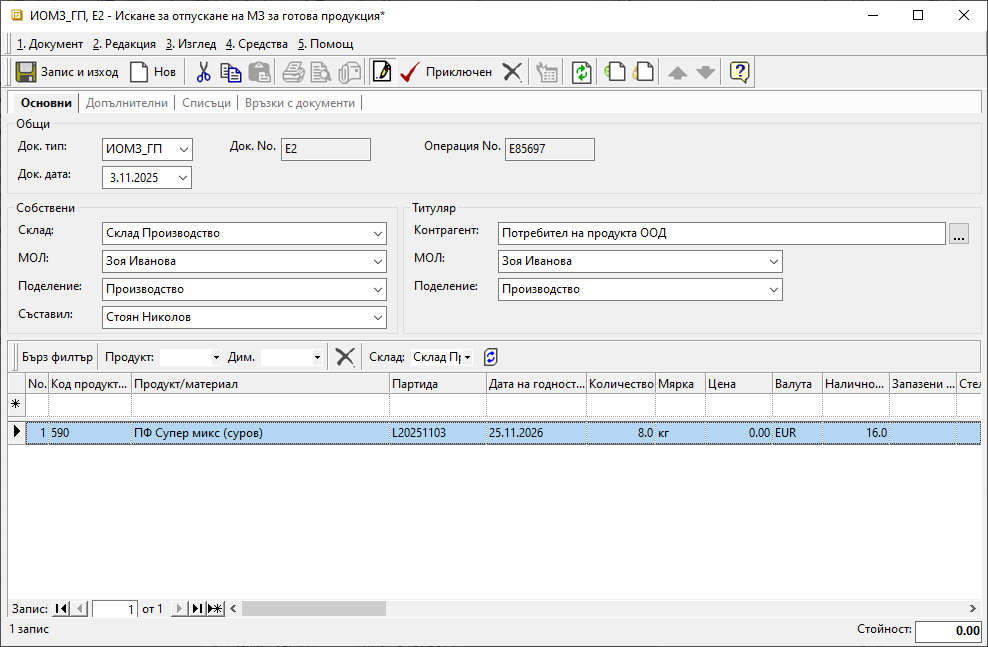The height and width of the screenshot is (647, 988).
Task: Click the refresh icon beside Склад filter
Action: tap(490, 357)
